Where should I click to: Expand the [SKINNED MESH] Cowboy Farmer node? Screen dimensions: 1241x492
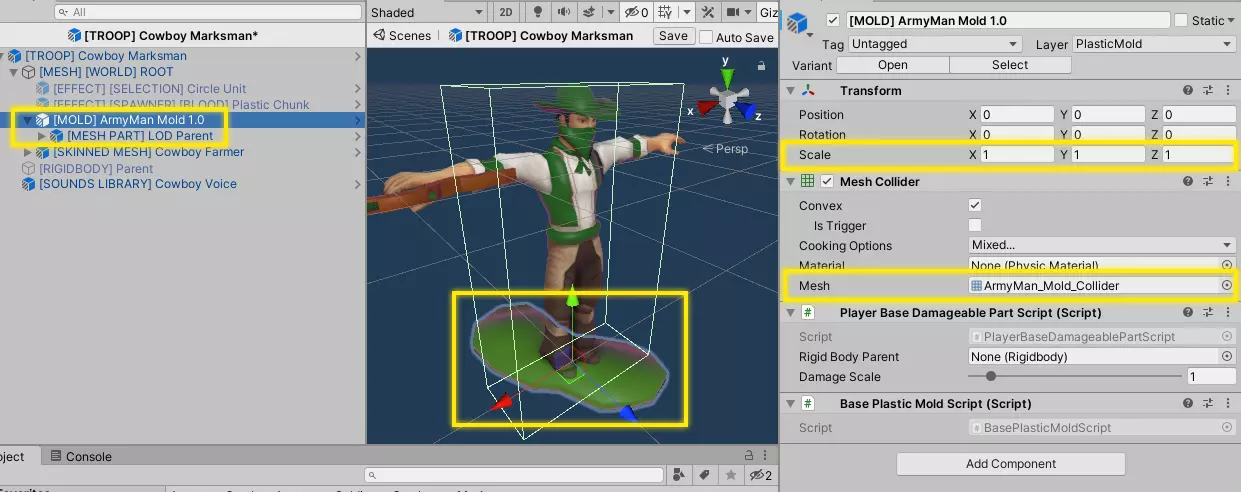(27, 152)
